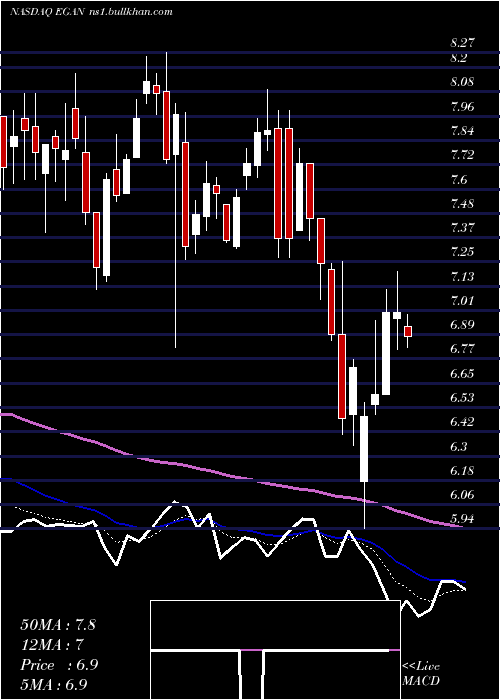Viewport: 500px width, 700px height.
Task: Click the 6.06 price axis label
Action: (462, 495)
